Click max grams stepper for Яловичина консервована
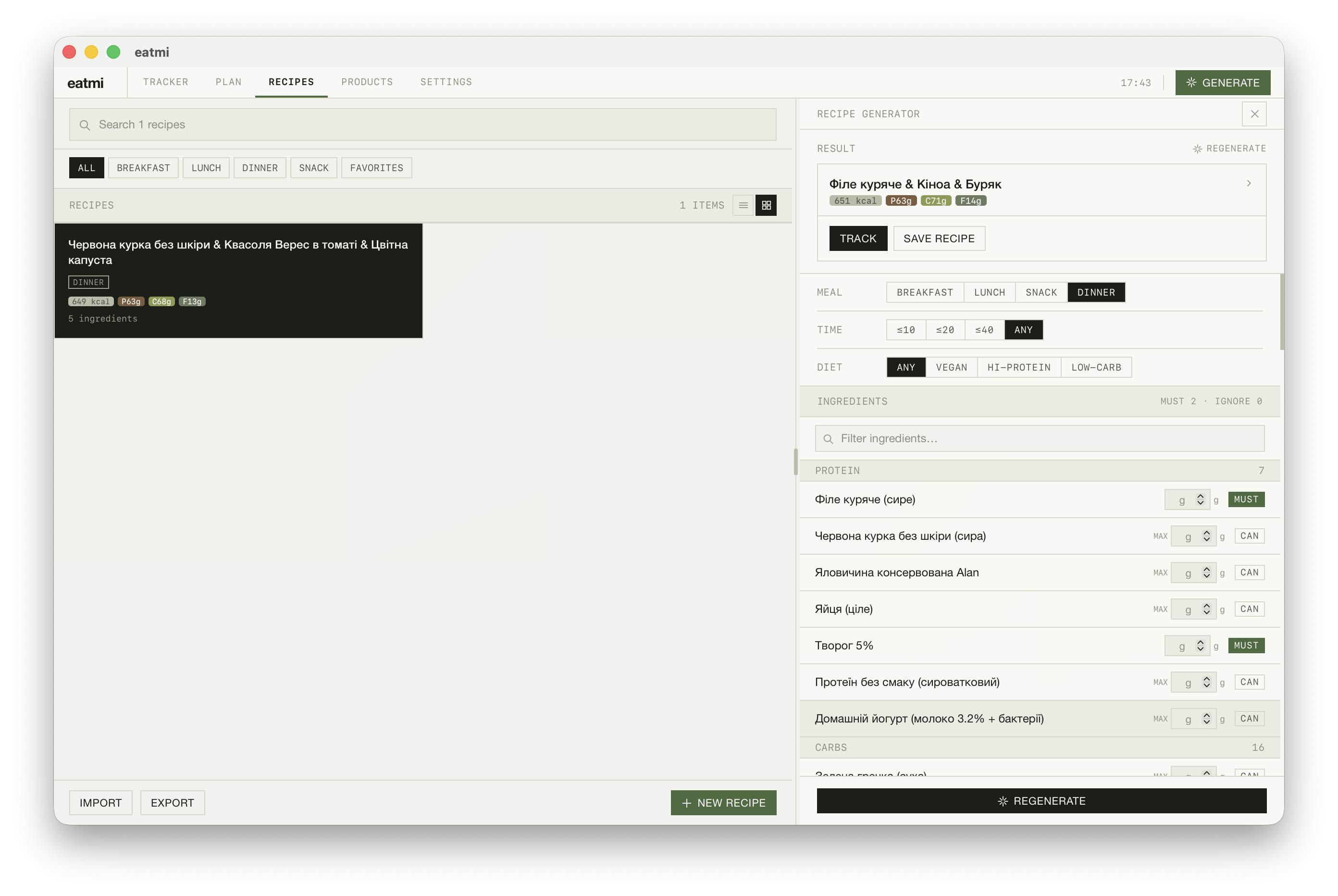 point(1207,572)
